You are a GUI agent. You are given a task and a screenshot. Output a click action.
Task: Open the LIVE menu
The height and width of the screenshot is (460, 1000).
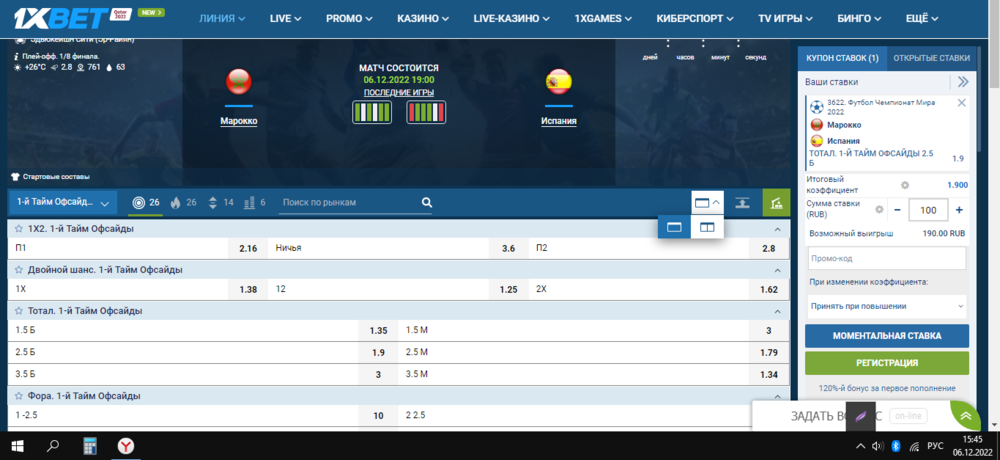(x=285, y=19)
